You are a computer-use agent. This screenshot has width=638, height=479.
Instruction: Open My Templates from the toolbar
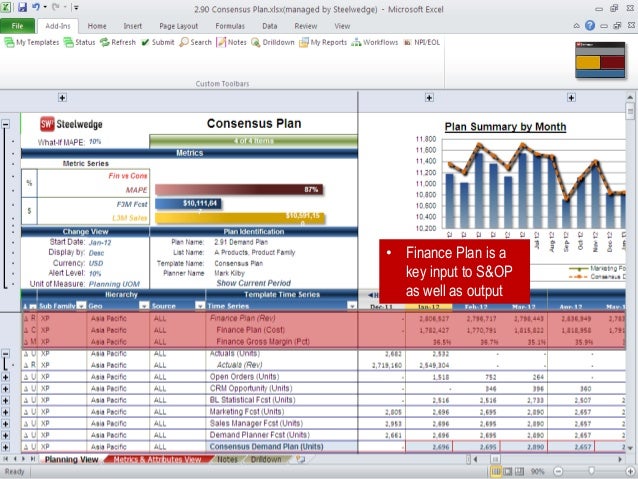[x=32, y=42]
